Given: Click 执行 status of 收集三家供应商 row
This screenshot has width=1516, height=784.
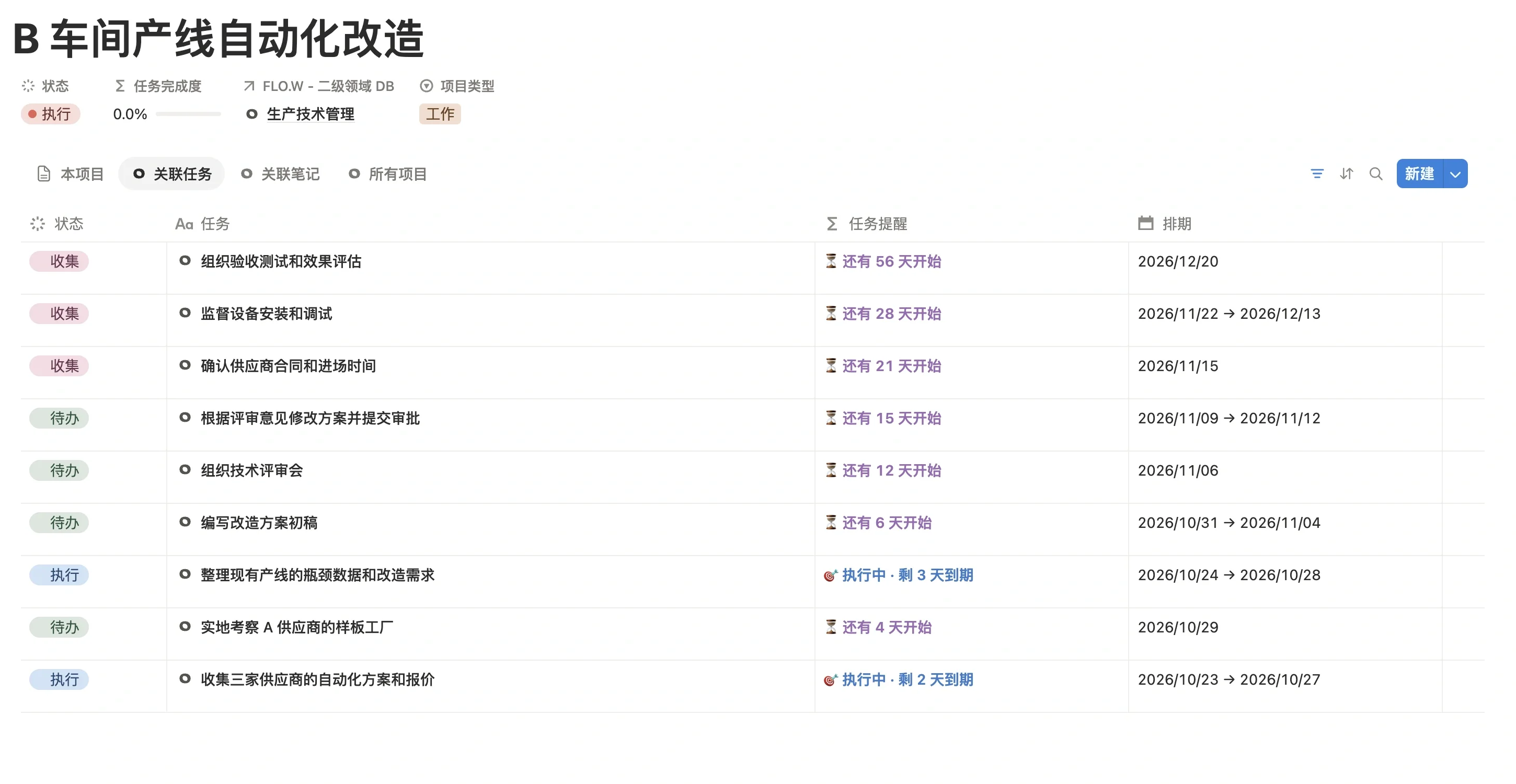Looking at the screenshot, I should (x=59, y=679).
